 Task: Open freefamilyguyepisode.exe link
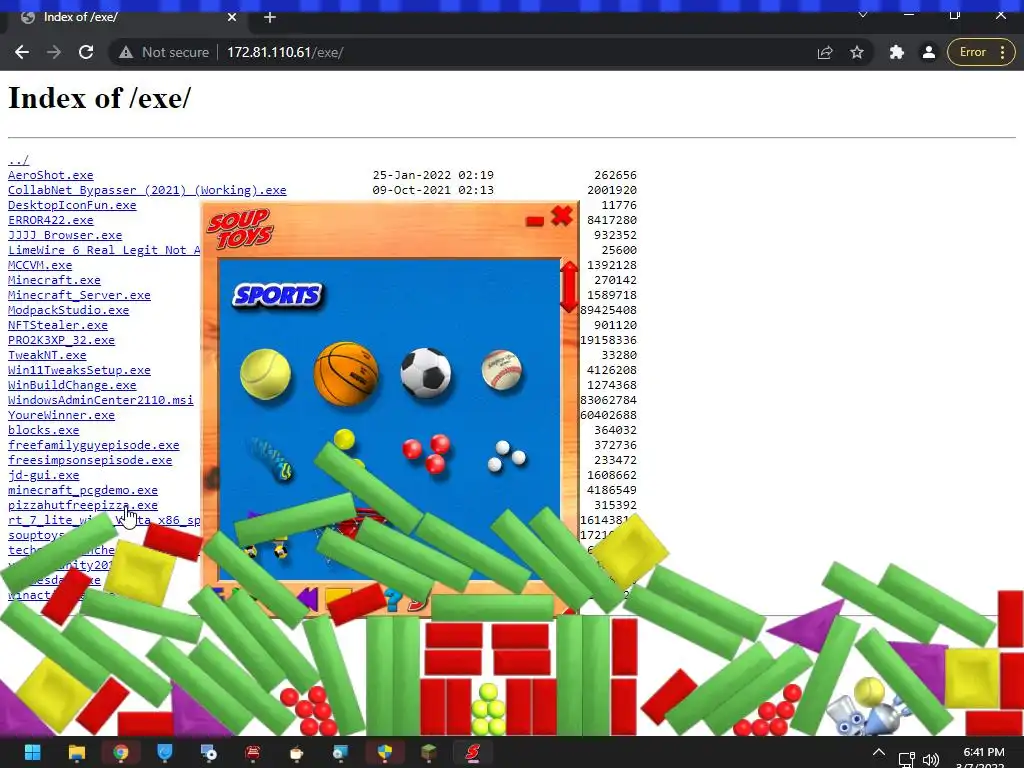coord(94,445)
